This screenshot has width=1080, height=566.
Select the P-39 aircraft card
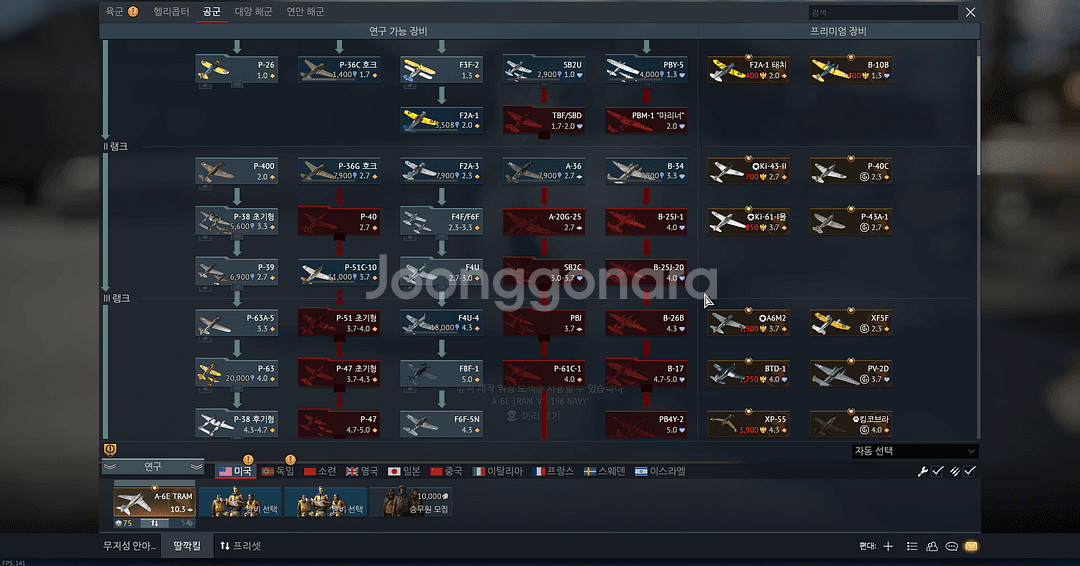237,272
